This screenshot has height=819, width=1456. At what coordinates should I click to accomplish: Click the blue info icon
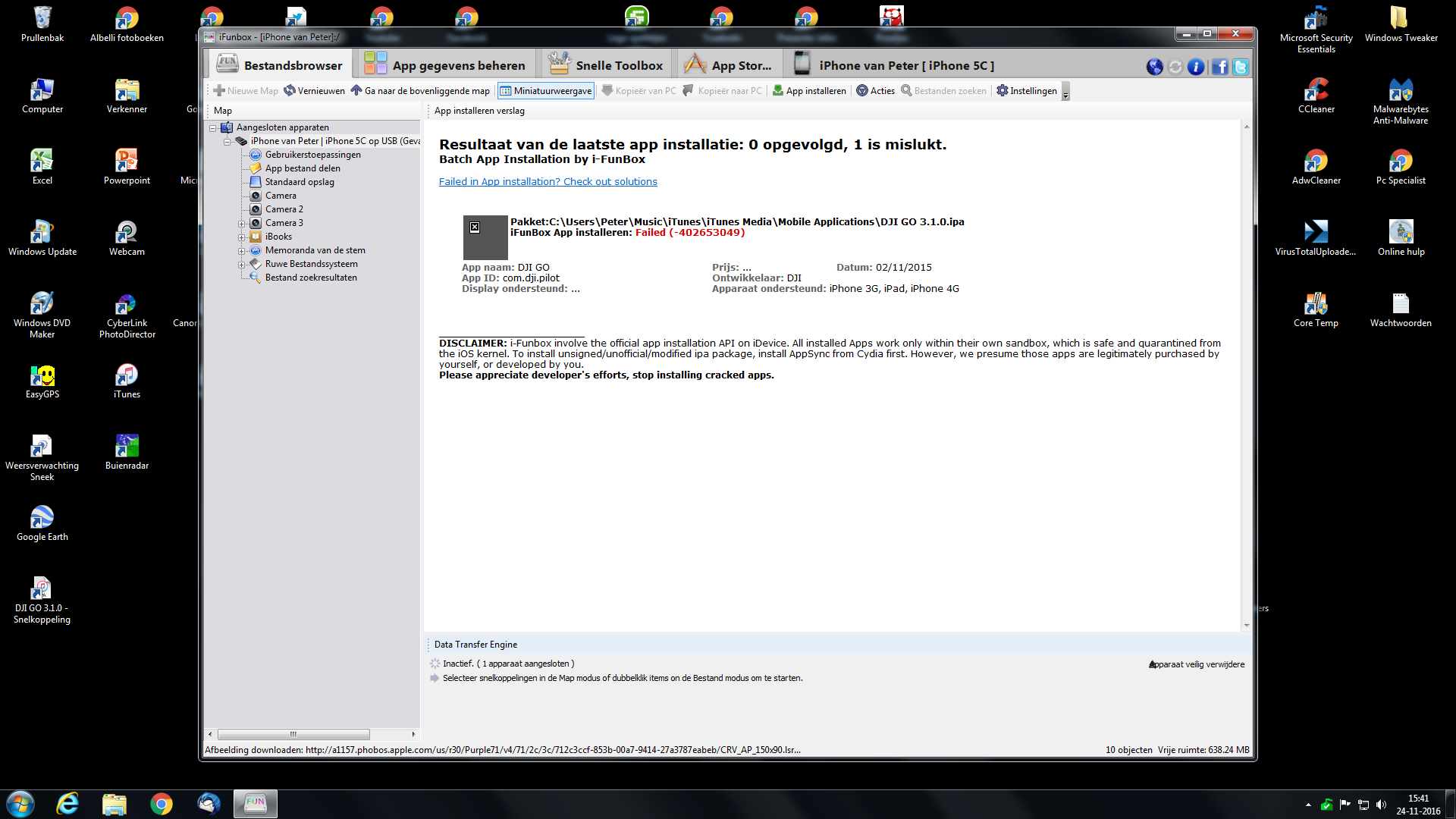click(x=1195, y=67)
